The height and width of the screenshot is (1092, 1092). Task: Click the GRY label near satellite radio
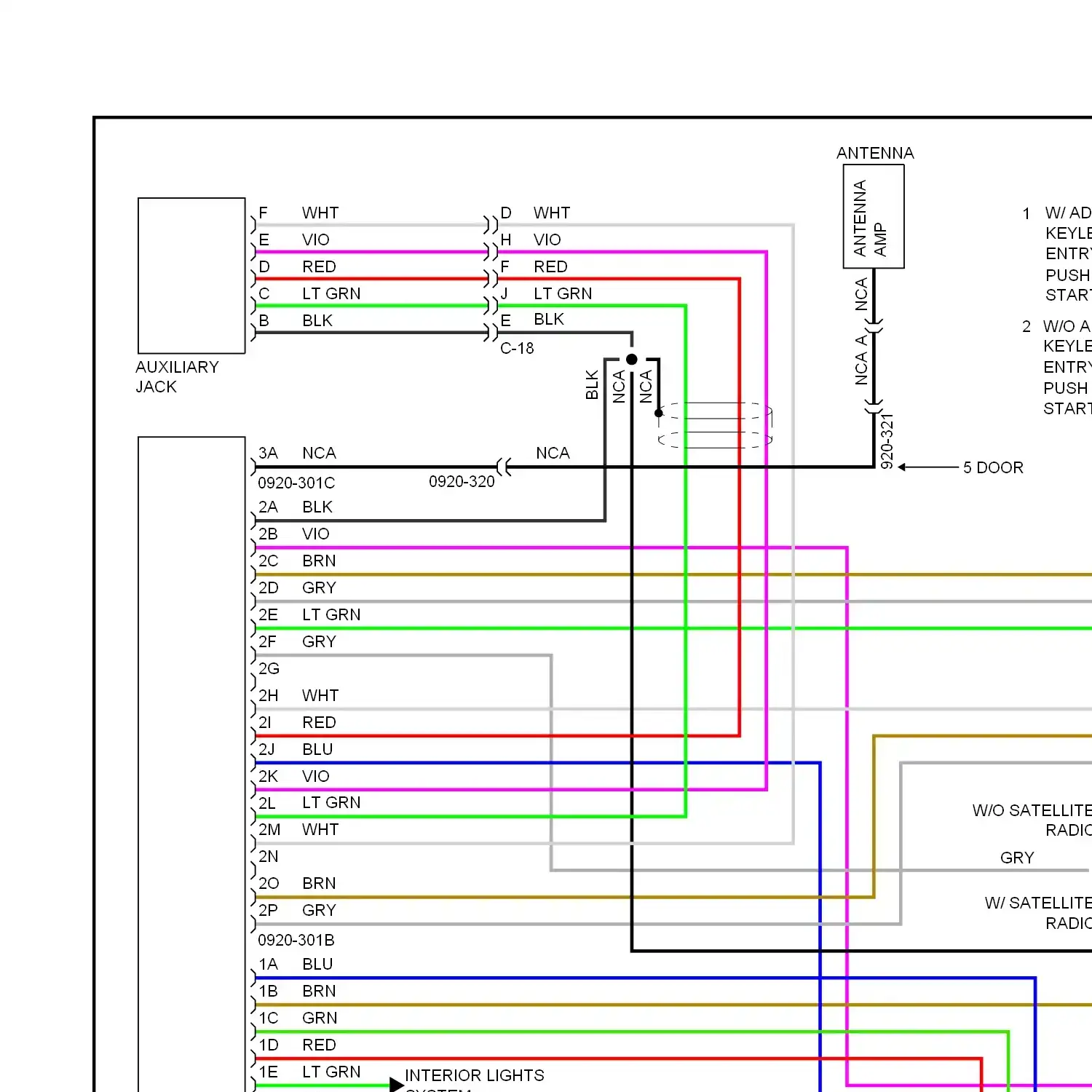point(1017,858)
